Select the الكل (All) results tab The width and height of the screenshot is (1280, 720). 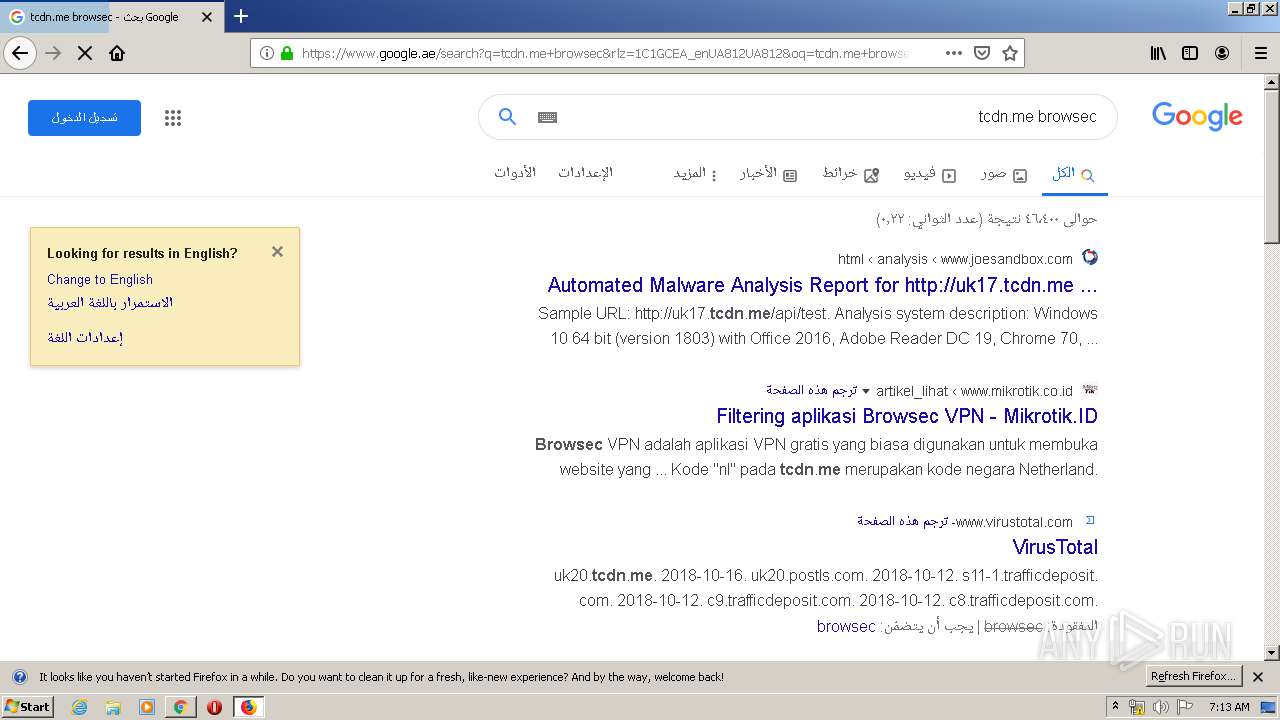1074,174
